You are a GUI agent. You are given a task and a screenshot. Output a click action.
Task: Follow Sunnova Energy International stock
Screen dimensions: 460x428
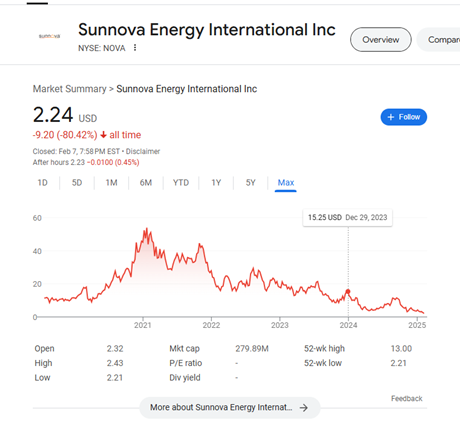click(404, 117)
